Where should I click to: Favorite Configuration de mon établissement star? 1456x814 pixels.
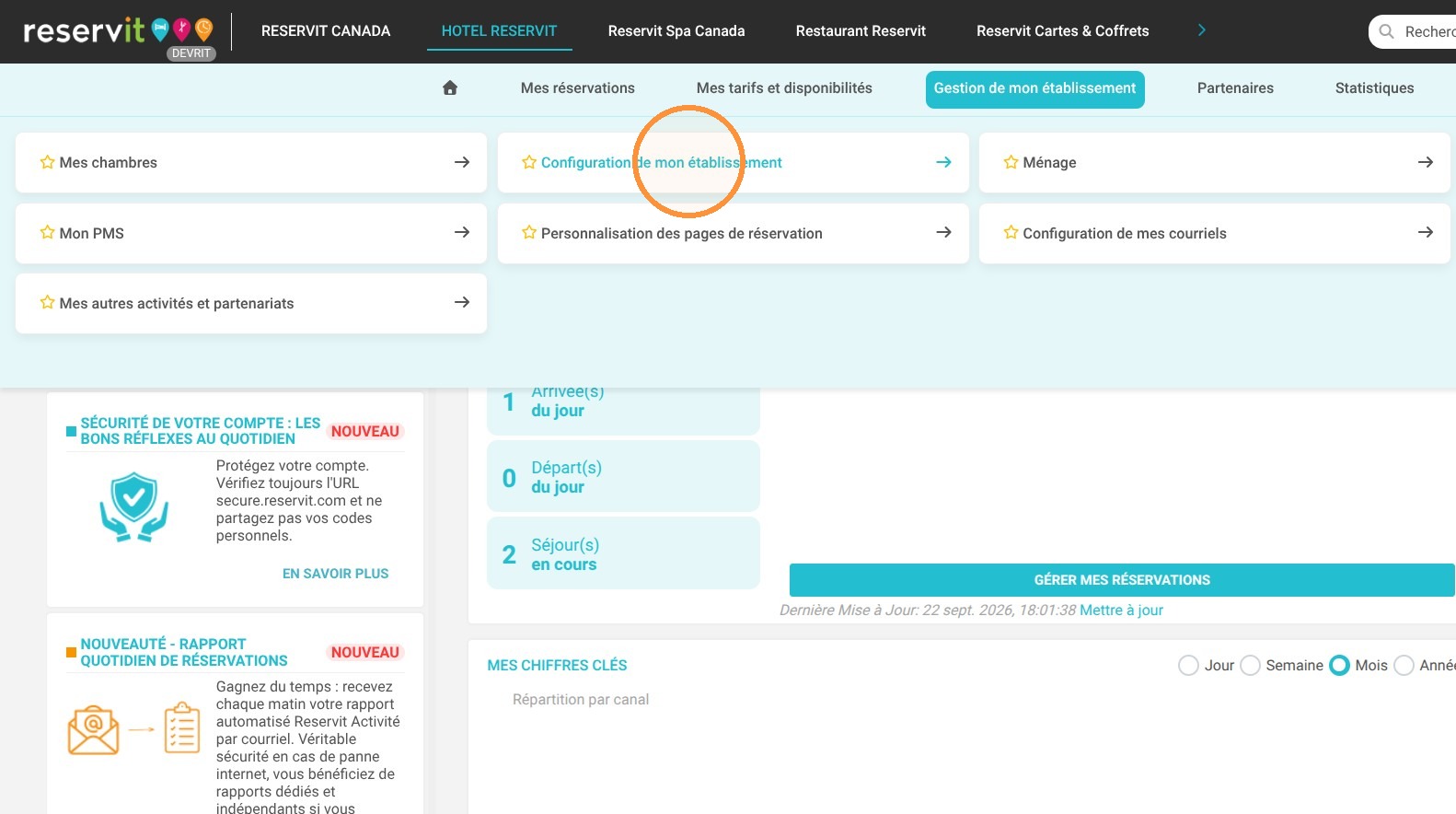point(529,162)
